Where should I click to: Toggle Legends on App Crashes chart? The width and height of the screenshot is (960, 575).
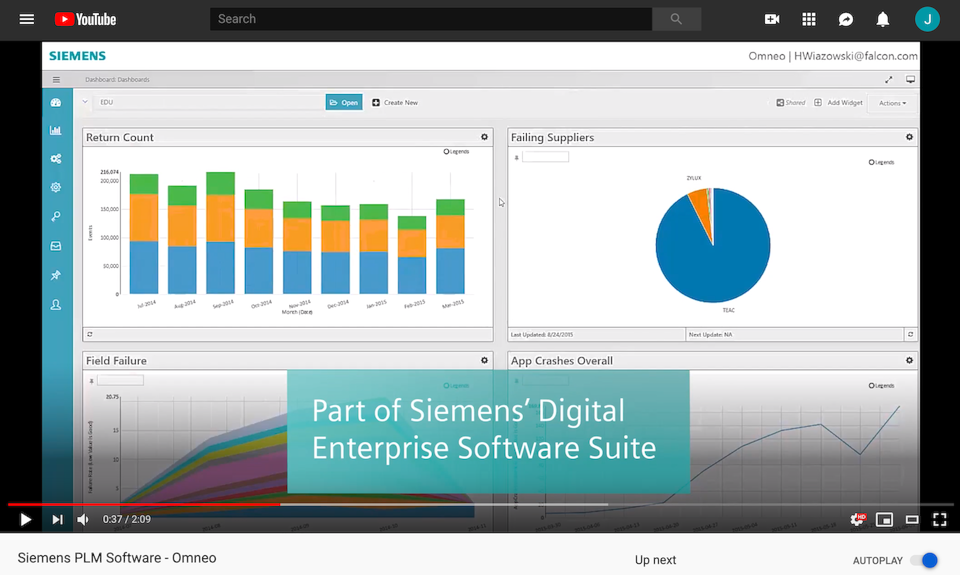881,386
